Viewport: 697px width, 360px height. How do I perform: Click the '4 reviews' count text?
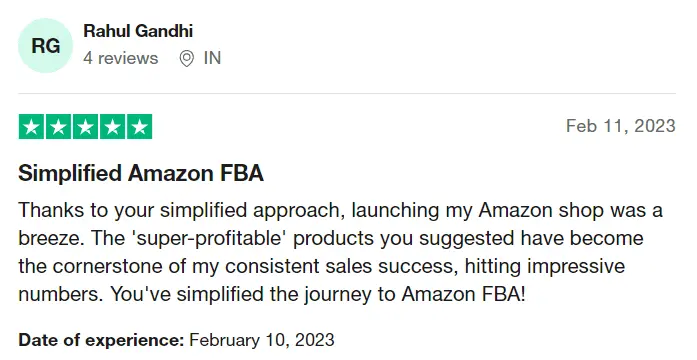click(120, 58)
